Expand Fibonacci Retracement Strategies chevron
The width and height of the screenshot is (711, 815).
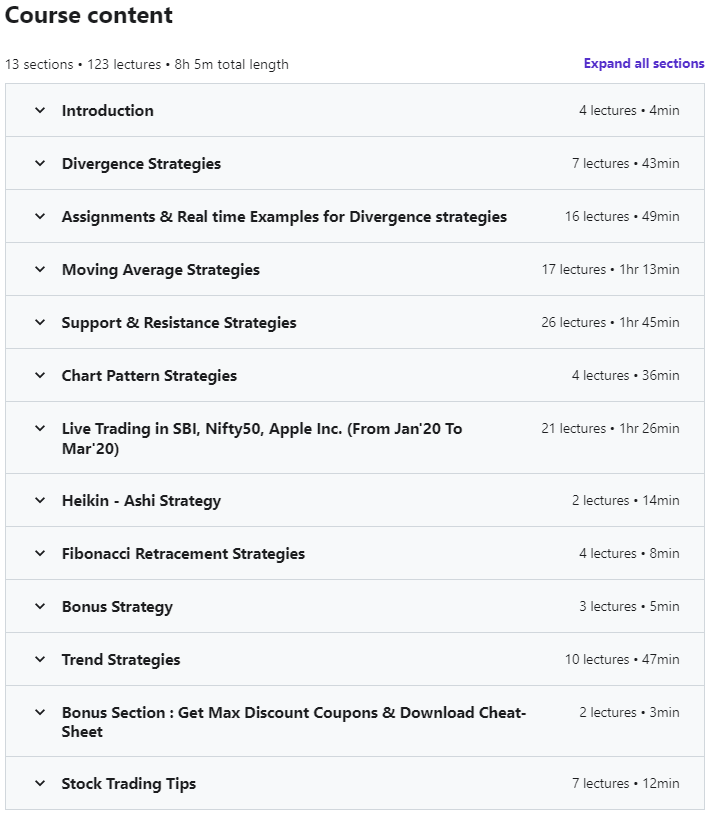40,554
